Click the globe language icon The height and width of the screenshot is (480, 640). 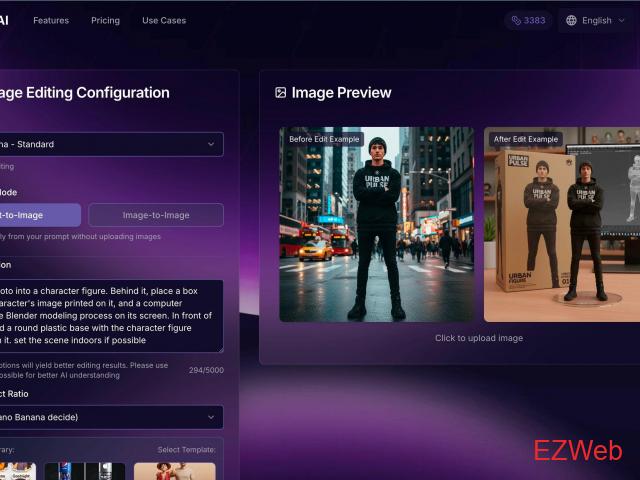[x=571, y=20]
